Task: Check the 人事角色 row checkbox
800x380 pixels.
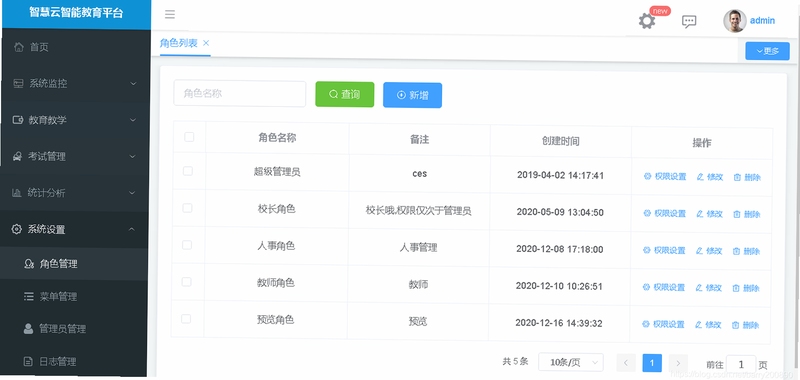Action: (187, 245)
